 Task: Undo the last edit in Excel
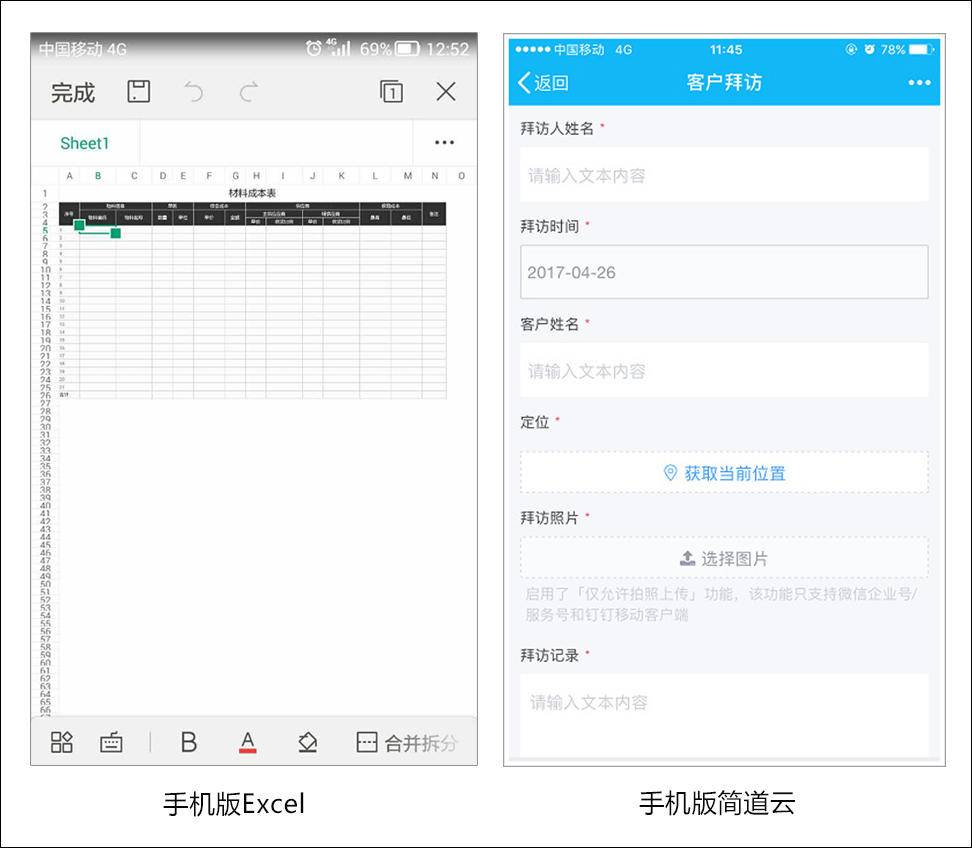193,92
